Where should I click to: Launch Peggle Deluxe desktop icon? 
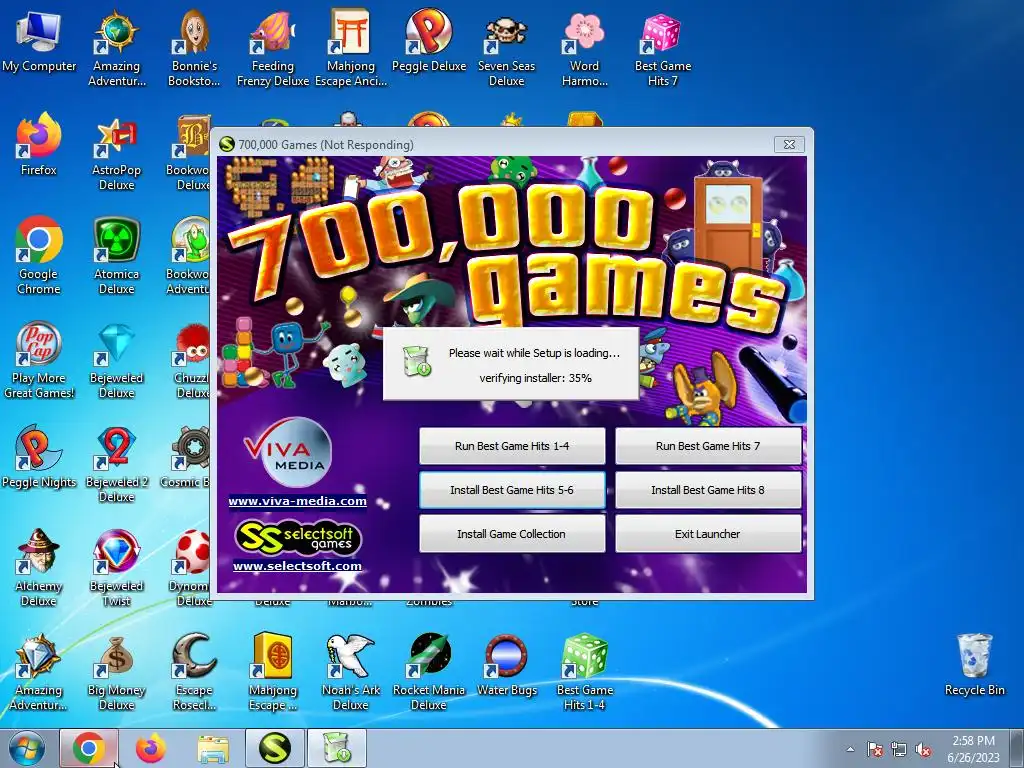click(428, 40)
